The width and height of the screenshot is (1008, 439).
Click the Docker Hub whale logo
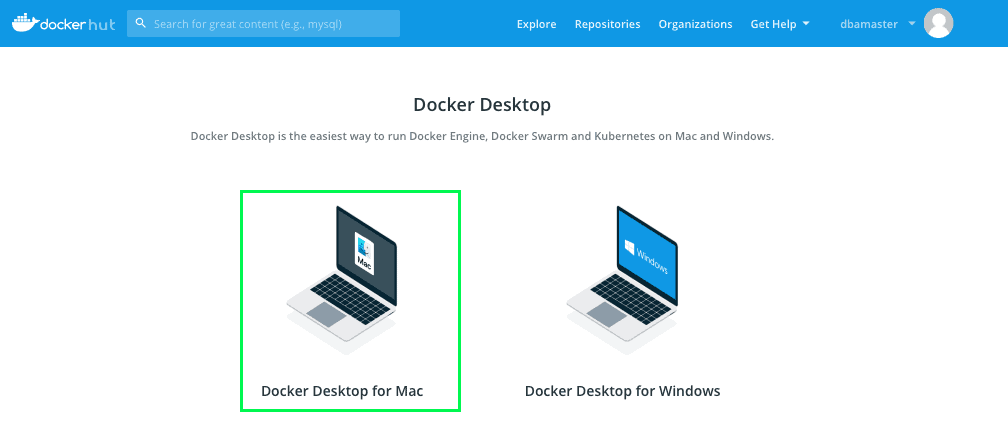pyautogui.click(x=64, y=23)
